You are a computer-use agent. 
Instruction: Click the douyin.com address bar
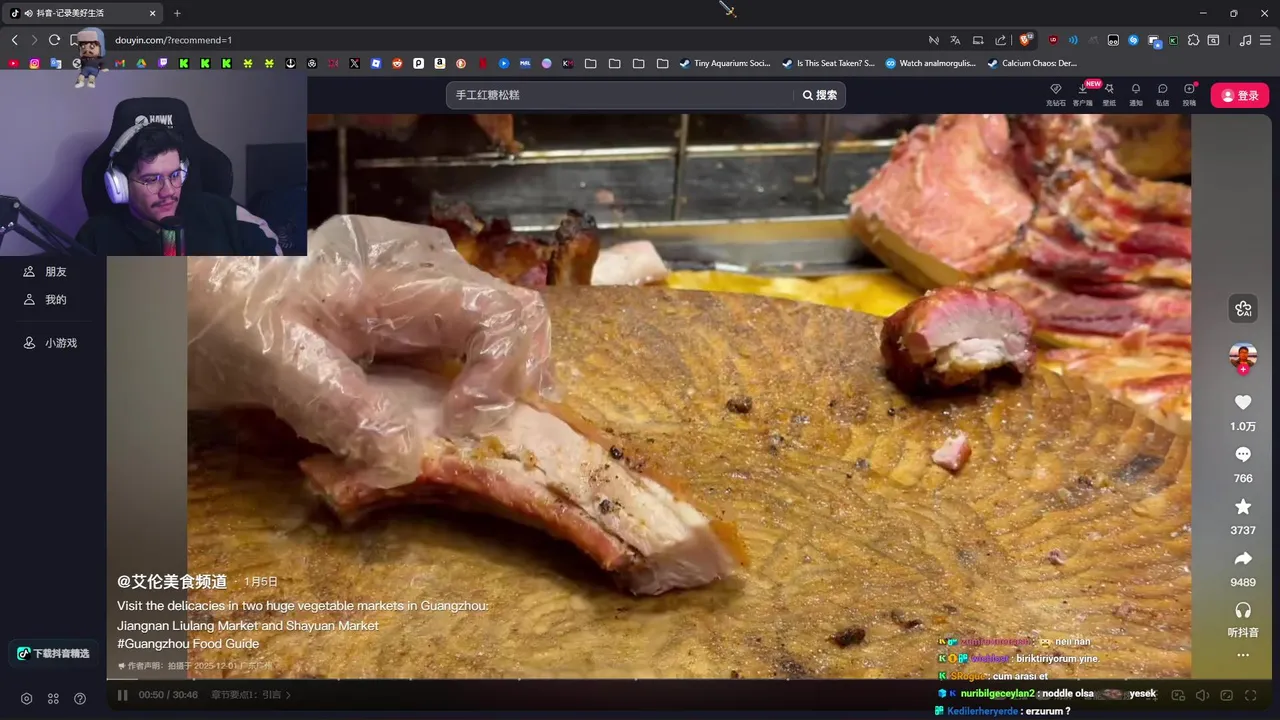click(x=500, y=40)
